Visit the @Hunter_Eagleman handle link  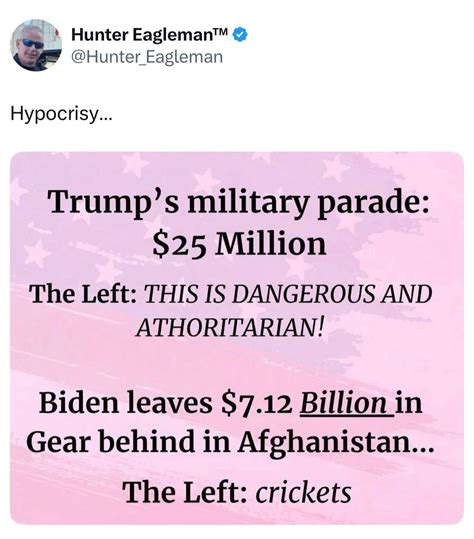[x=147, y=57]
